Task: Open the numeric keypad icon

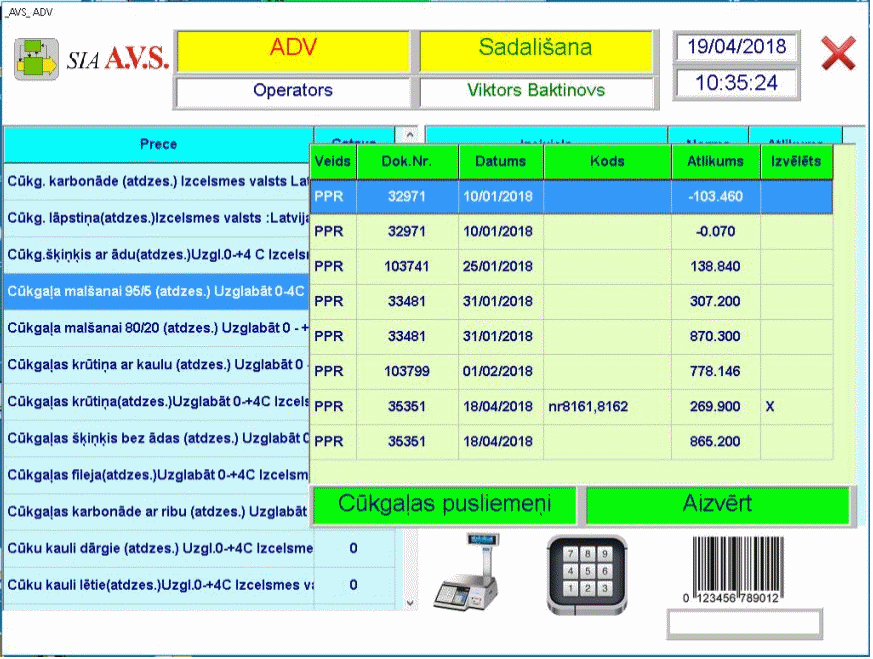Action: coord(587,575)
